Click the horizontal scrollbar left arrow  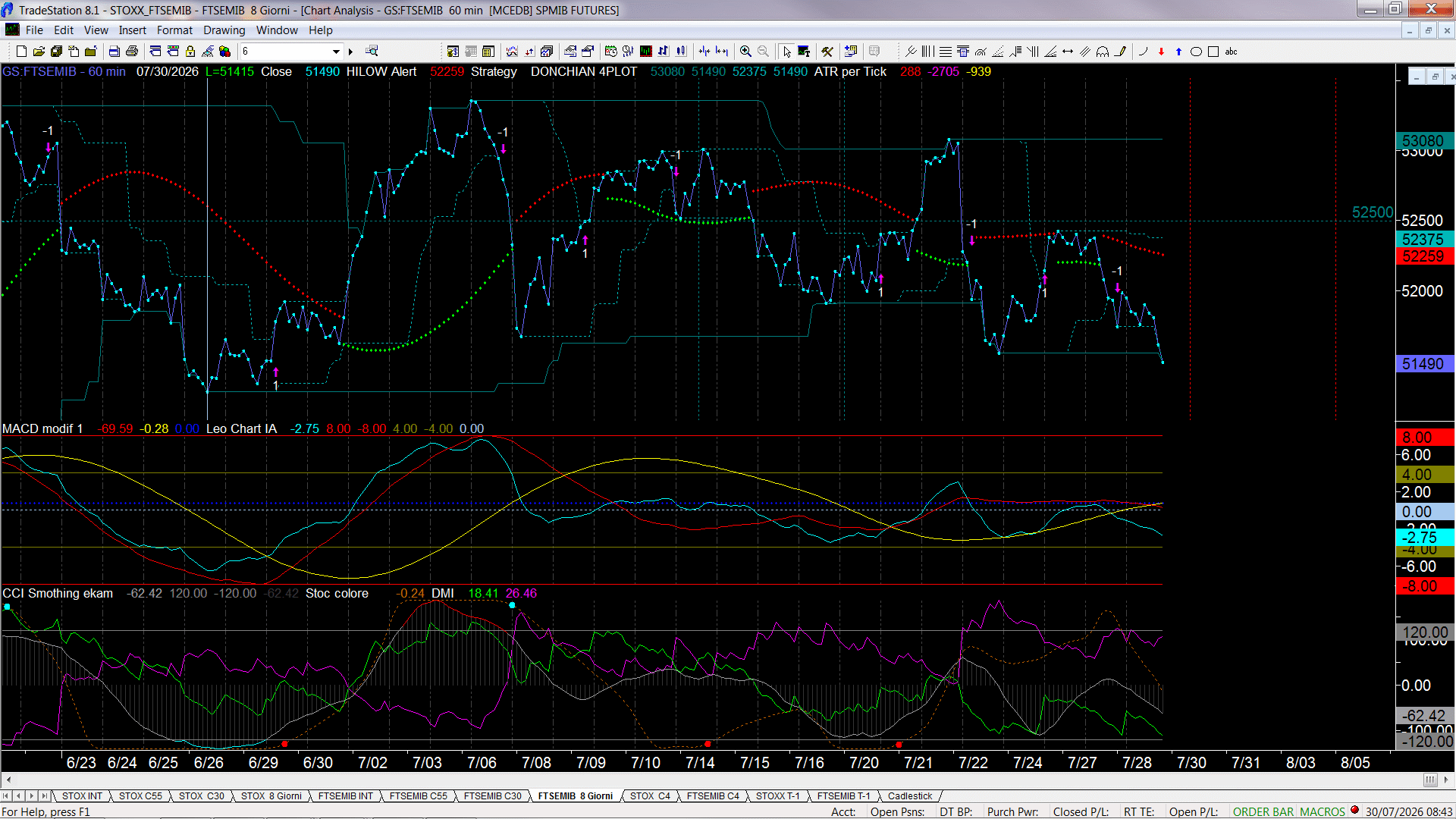(8, 780)
